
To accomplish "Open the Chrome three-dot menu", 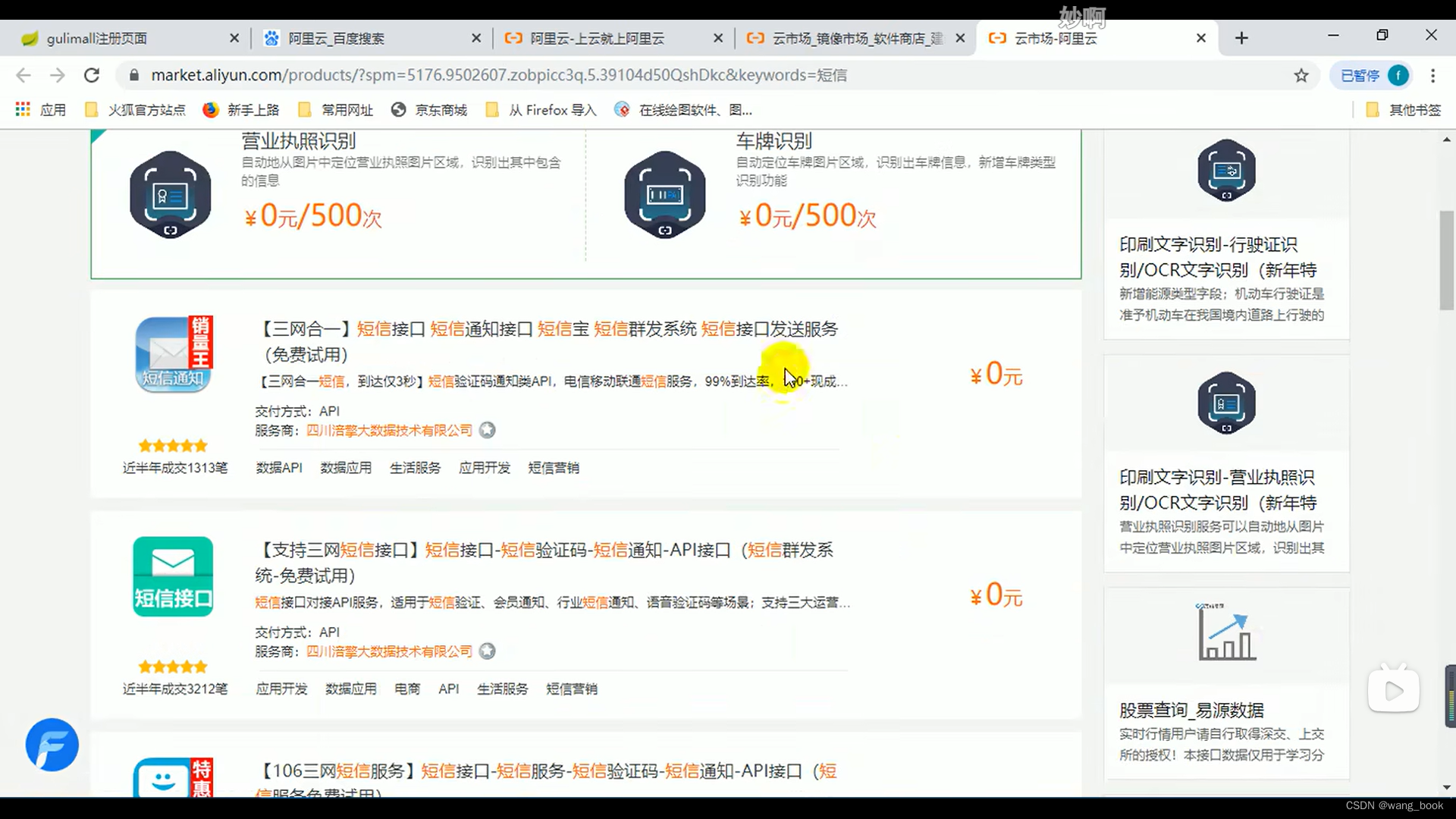I will (x=1432, y=75).
